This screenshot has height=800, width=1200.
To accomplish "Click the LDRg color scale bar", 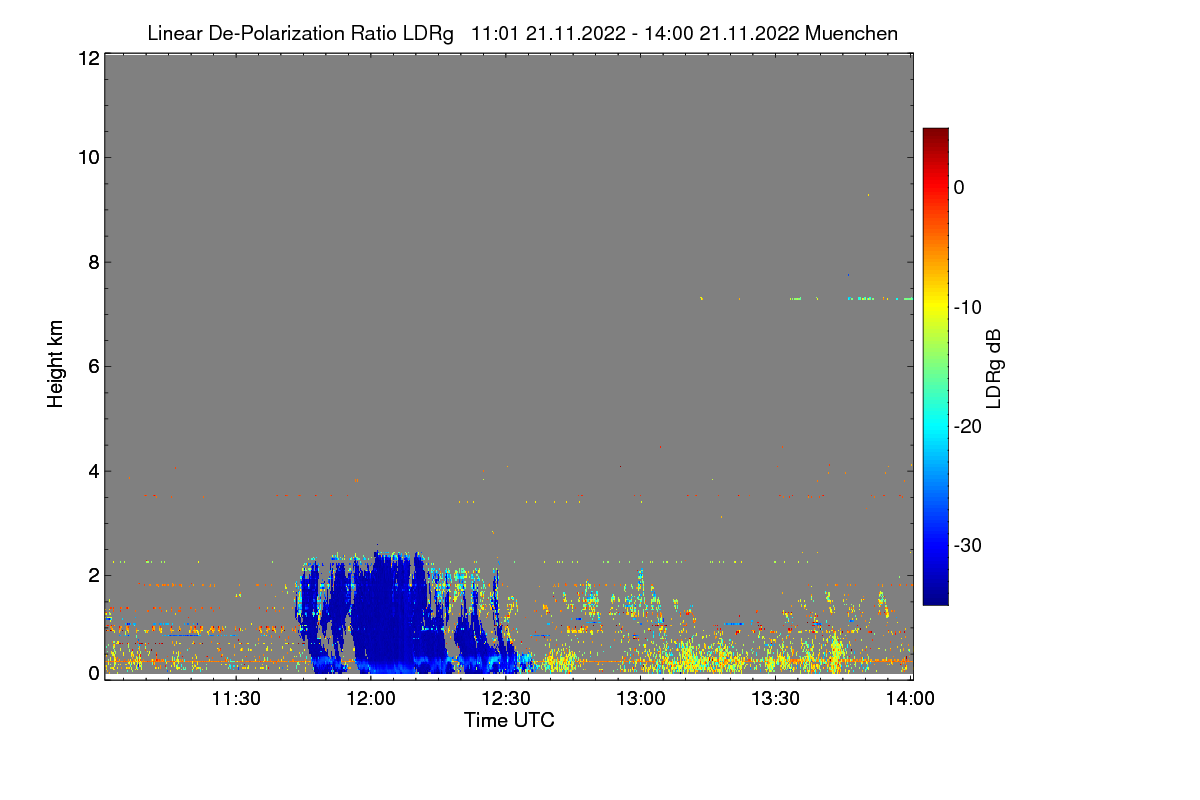I will (x=935, y=366).
